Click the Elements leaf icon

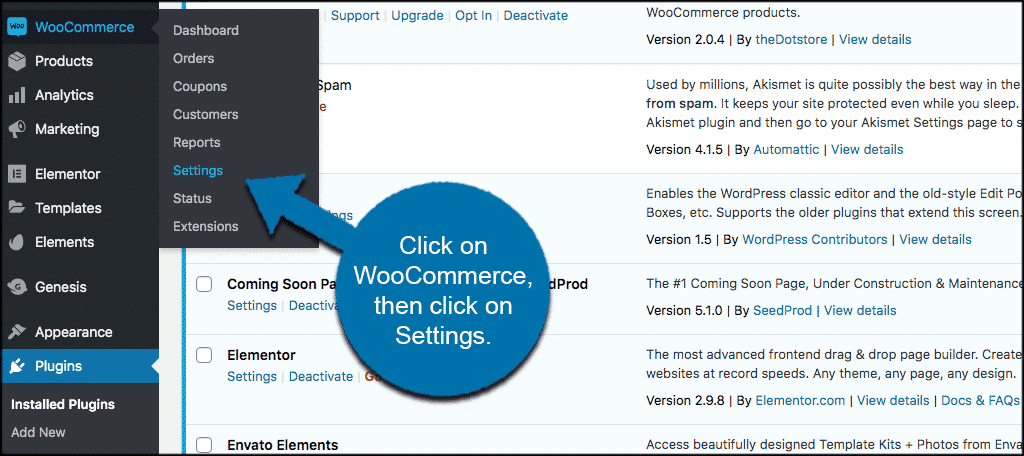click(17, 242)
